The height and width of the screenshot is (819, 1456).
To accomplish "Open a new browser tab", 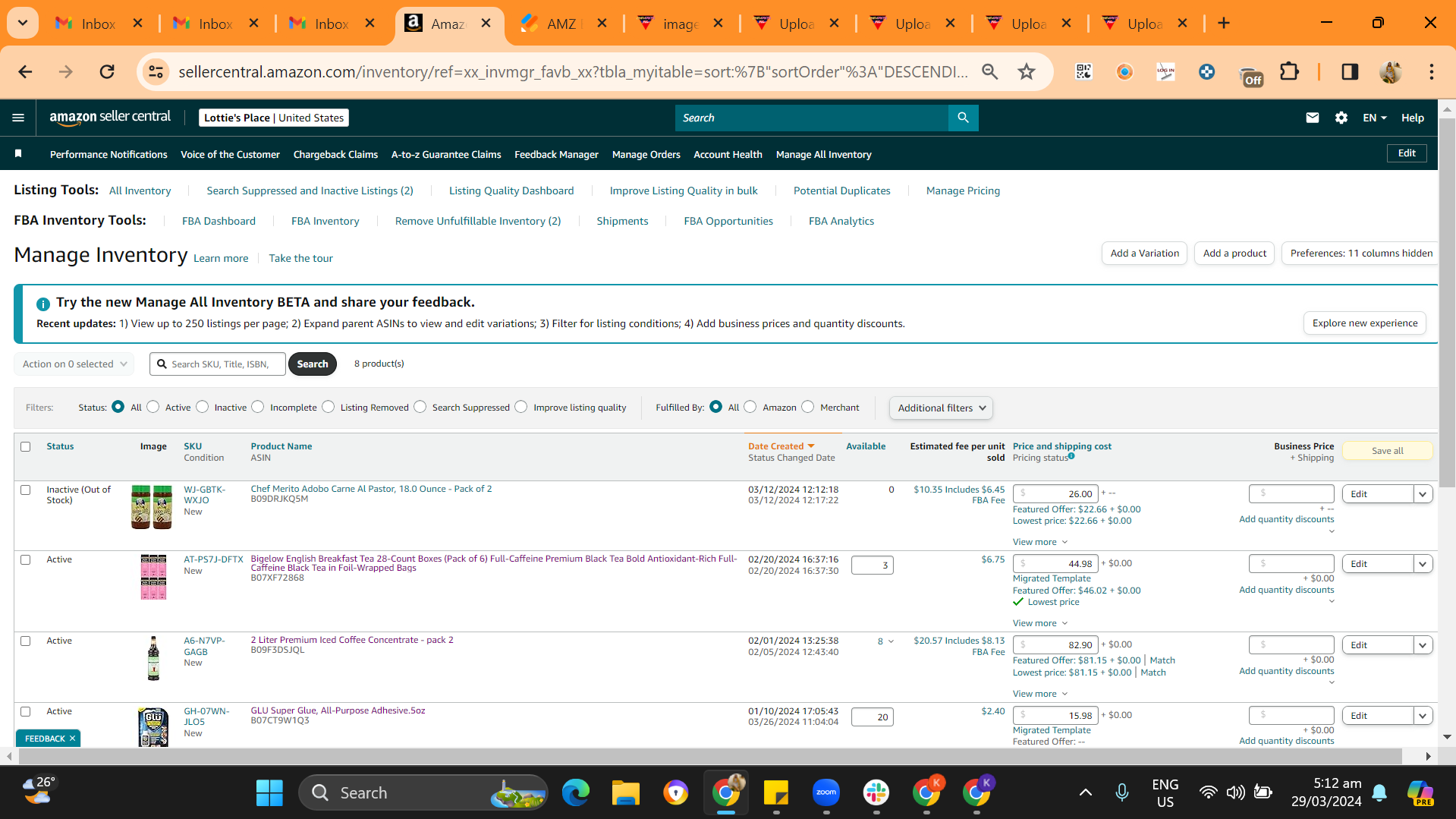I will point(1223,24).
